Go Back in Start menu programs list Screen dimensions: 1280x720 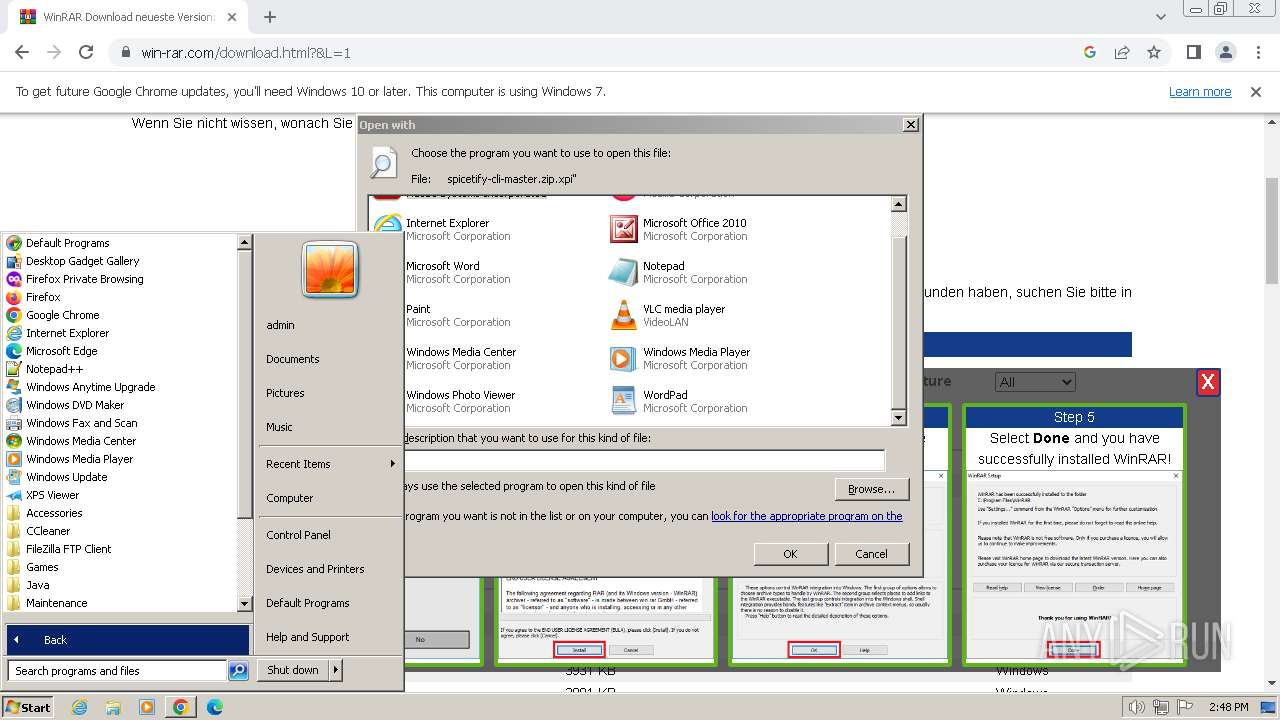click(x=128, y=640)
